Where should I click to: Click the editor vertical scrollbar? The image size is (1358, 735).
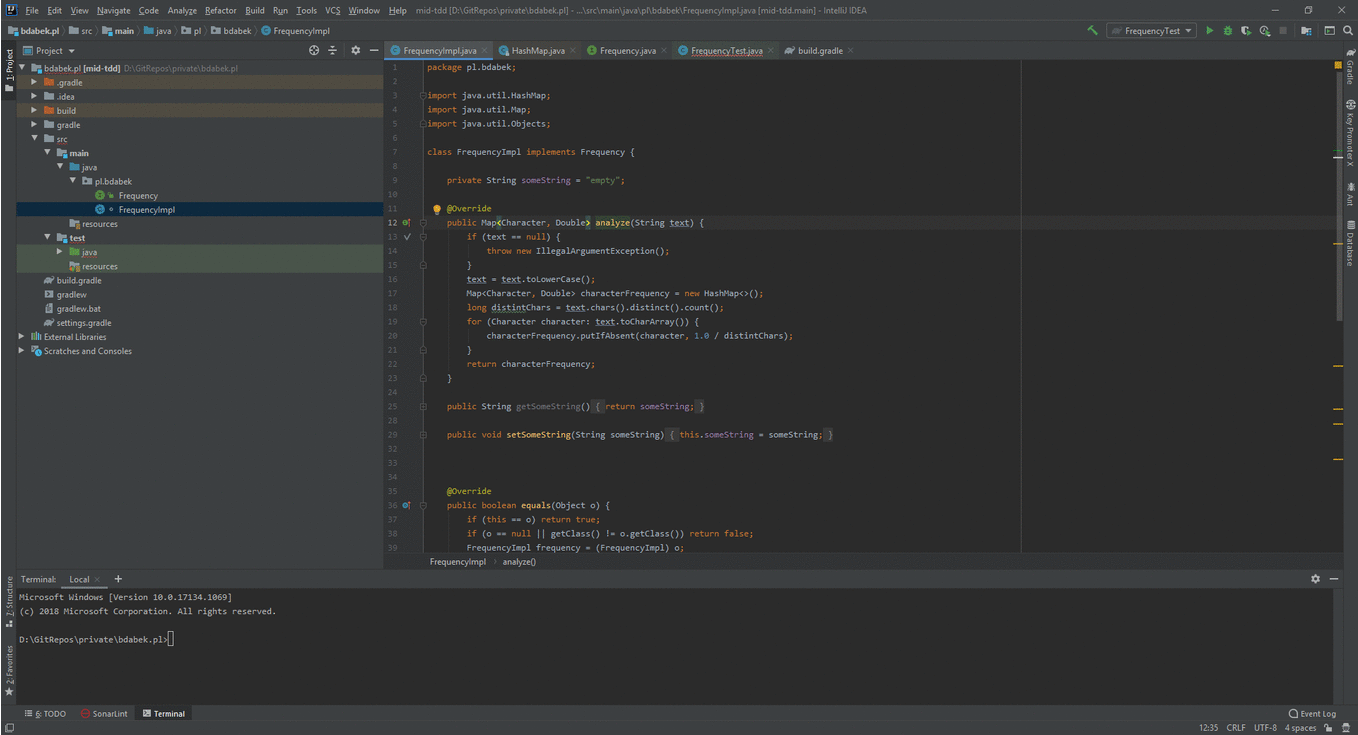[x=1338, y=195]
